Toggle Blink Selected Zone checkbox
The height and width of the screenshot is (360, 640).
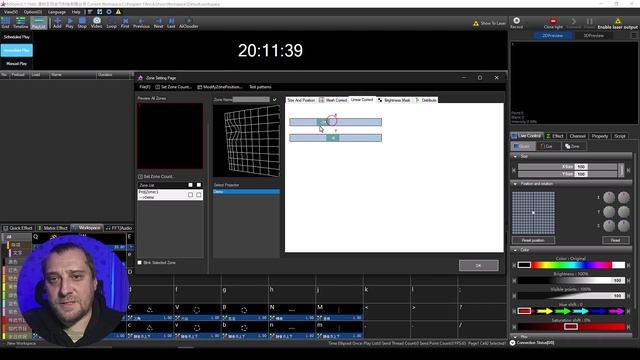click(x=140, y=262)
